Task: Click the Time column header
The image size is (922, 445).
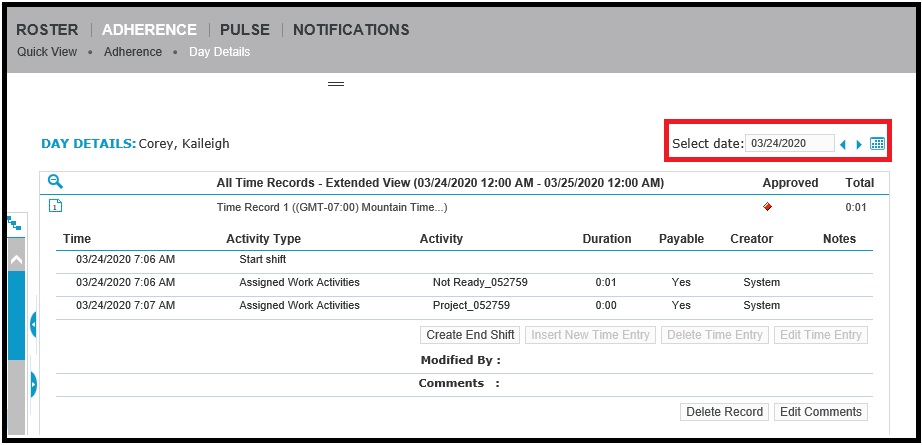Action: click(77, 239)
